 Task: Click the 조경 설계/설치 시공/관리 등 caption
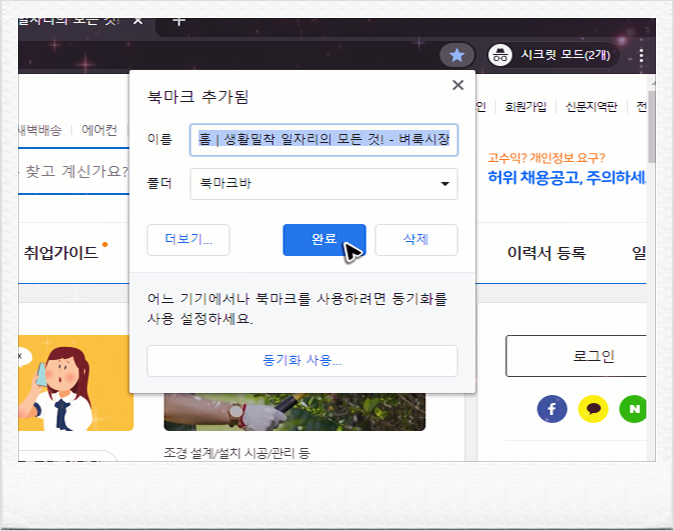237,453
